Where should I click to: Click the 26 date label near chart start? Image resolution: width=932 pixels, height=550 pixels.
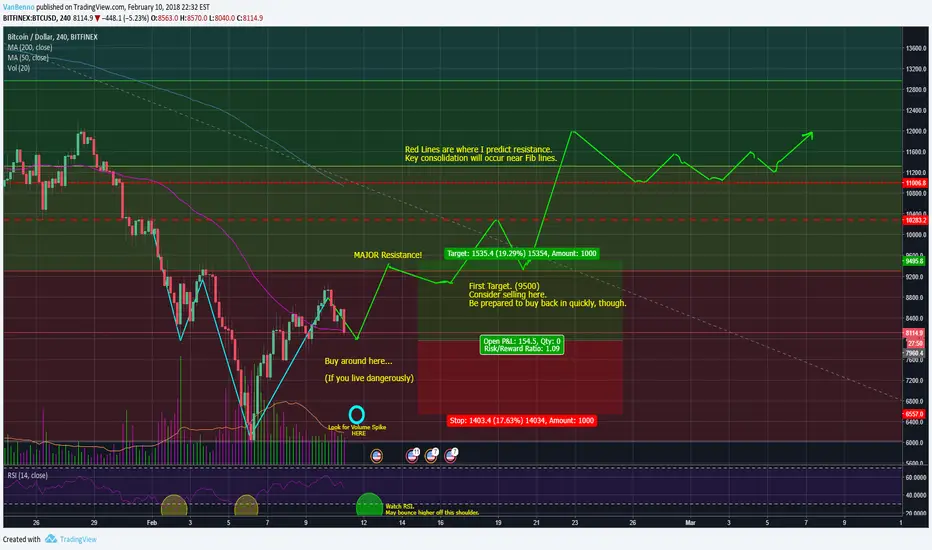tap(36, 523)
